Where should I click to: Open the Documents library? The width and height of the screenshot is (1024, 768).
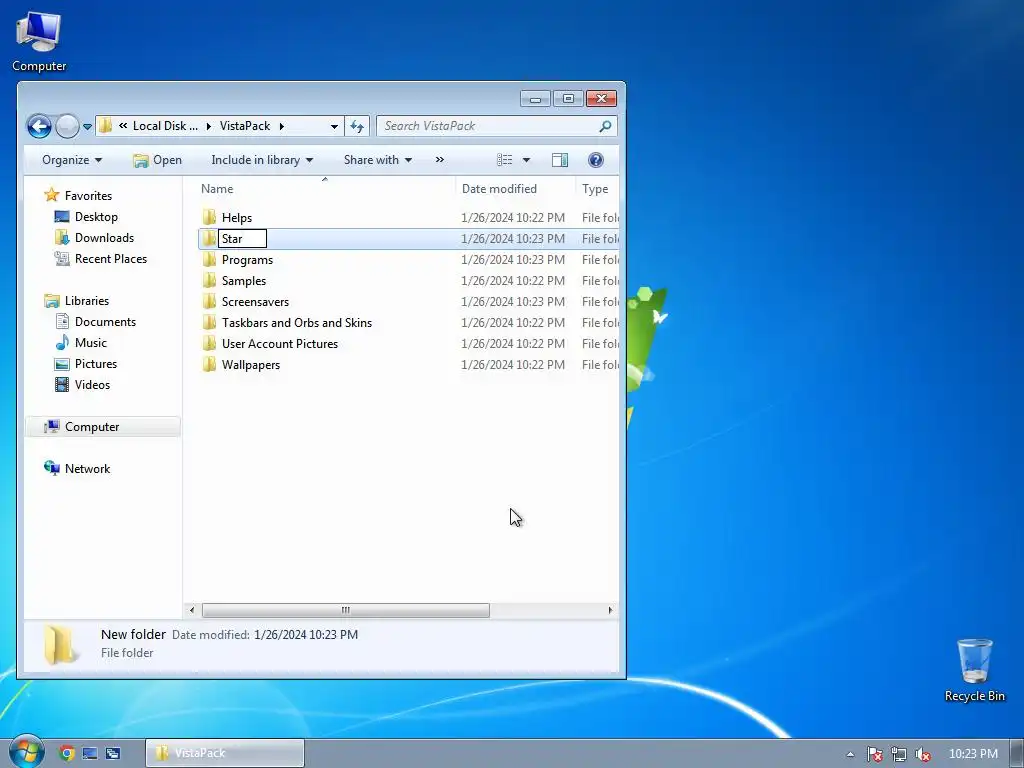tap(105, 322)
